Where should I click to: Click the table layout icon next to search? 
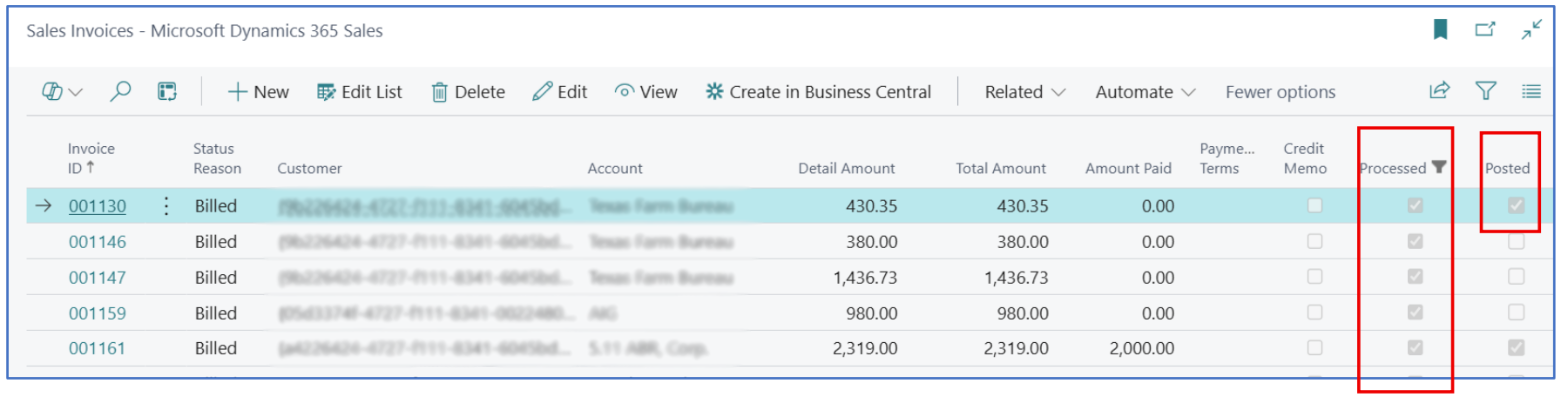(x=167, y=92)
